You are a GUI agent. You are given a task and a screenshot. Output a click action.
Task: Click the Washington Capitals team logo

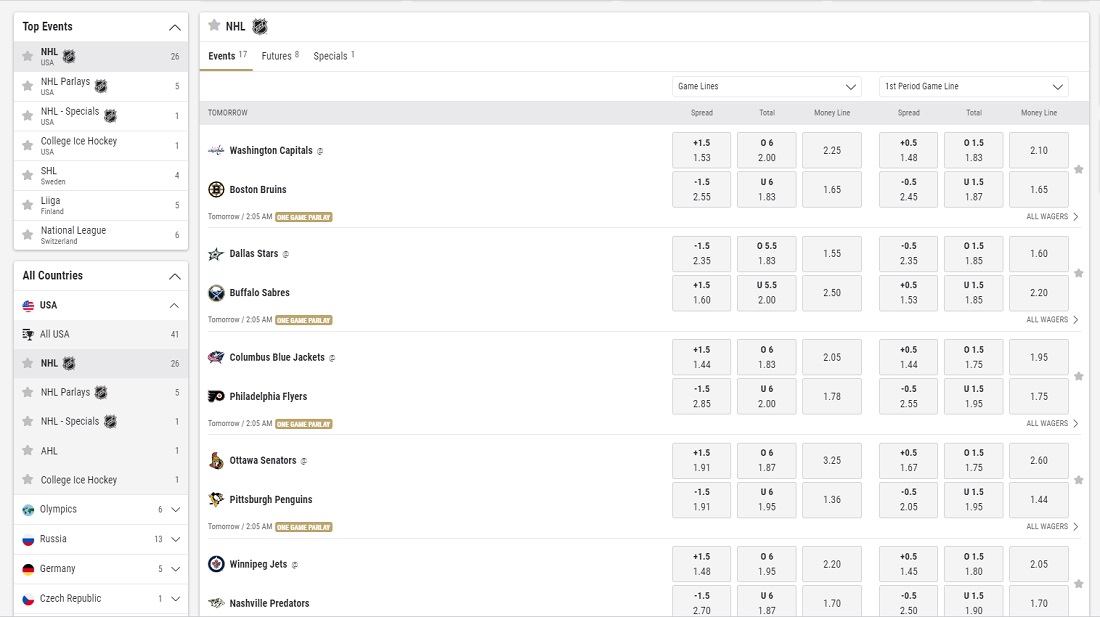(x=218, y=150)
